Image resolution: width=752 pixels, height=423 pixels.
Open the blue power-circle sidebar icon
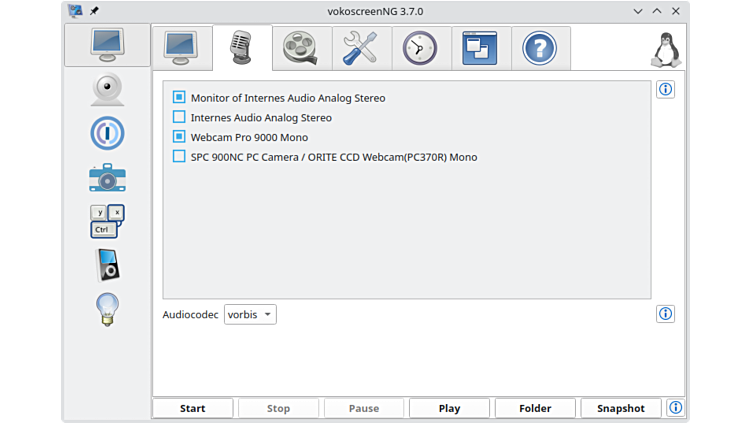pyautogui.click(x=107, y=133)
